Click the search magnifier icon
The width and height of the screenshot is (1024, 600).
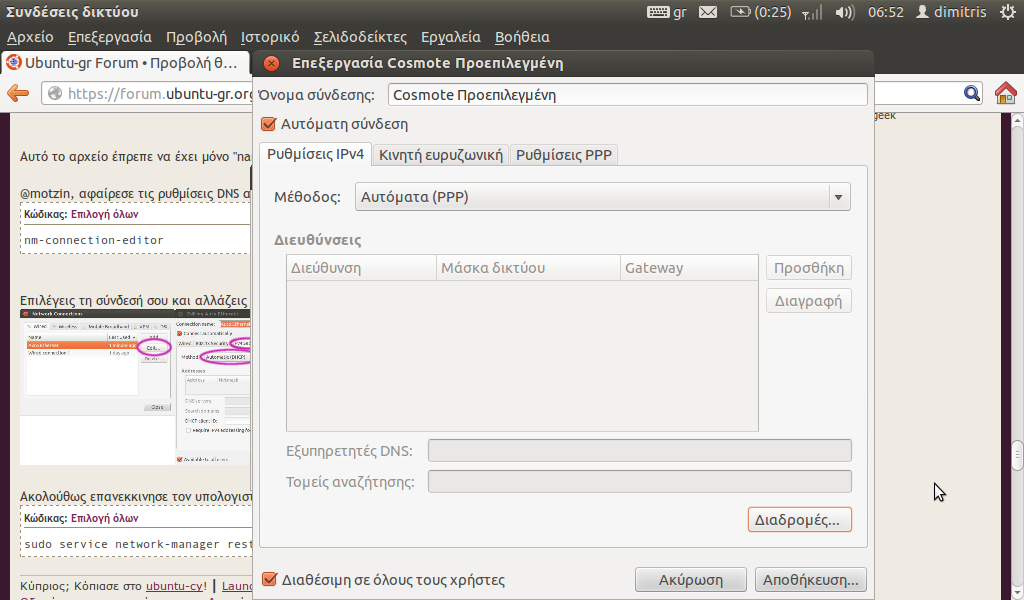coord(972,93)
